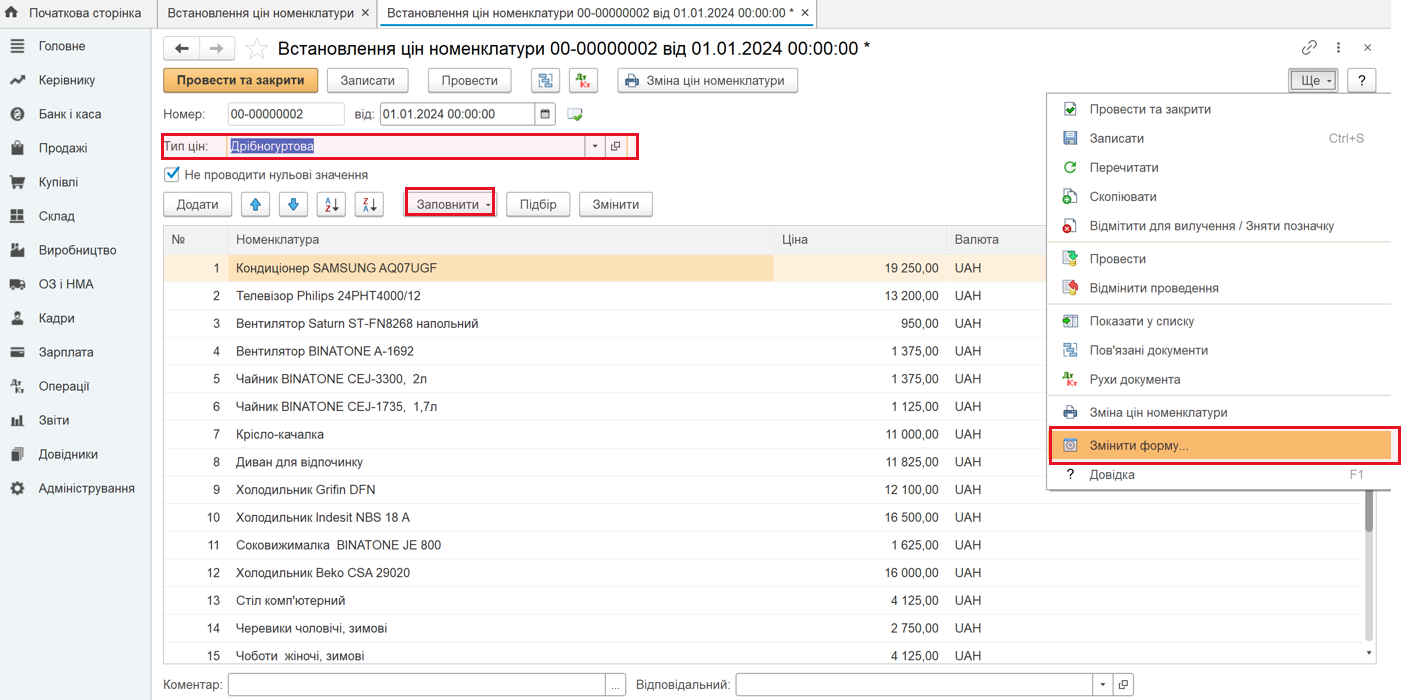Click into the 'Коментар' input field
Image resolution: width=1401 pixels, height=700 pixels.
coord(417,685)
